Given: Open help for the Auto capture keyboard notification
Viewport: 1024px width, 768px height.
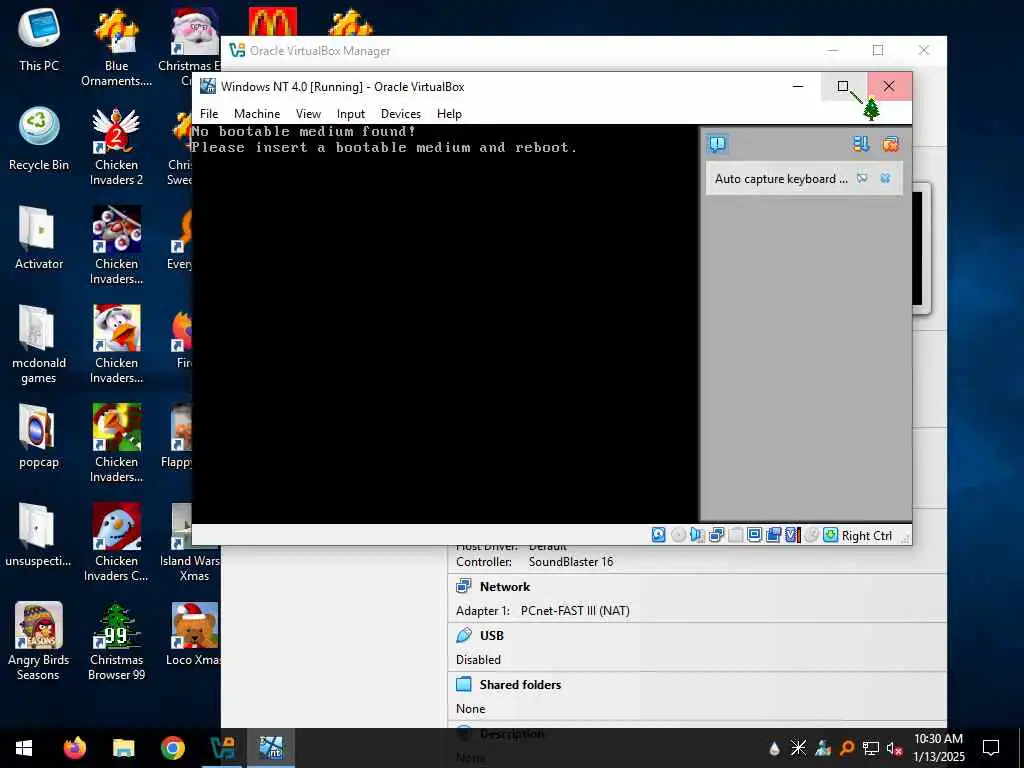Looking at the screenshot, I should point(862,178).
